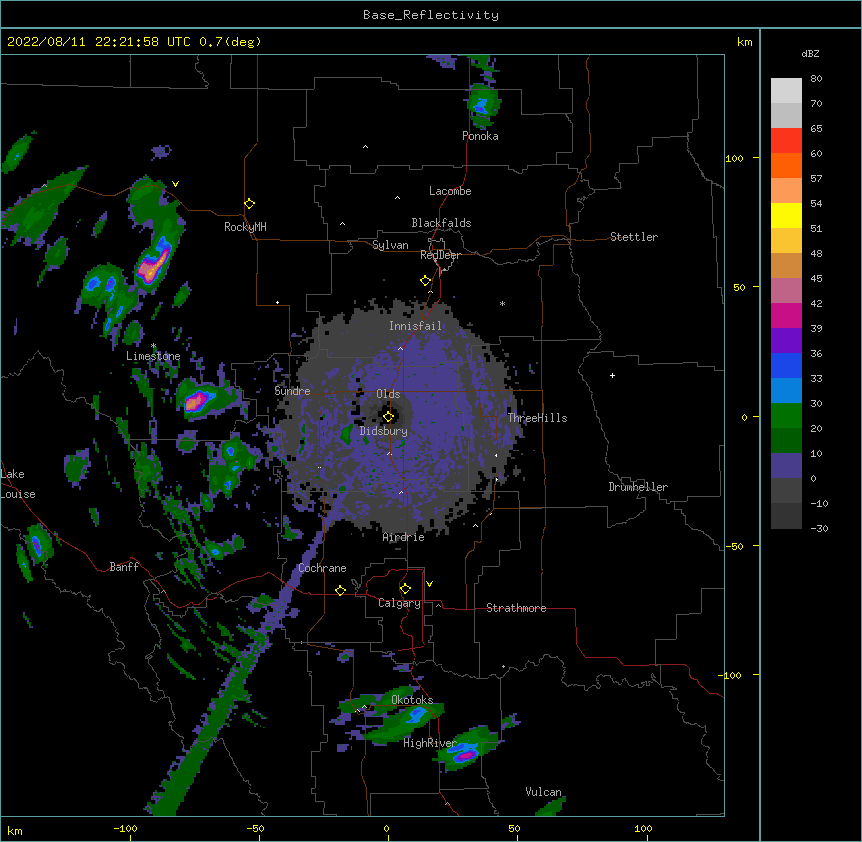Click the yellow 54 dBZ legend swatch

tap(786, 215)
